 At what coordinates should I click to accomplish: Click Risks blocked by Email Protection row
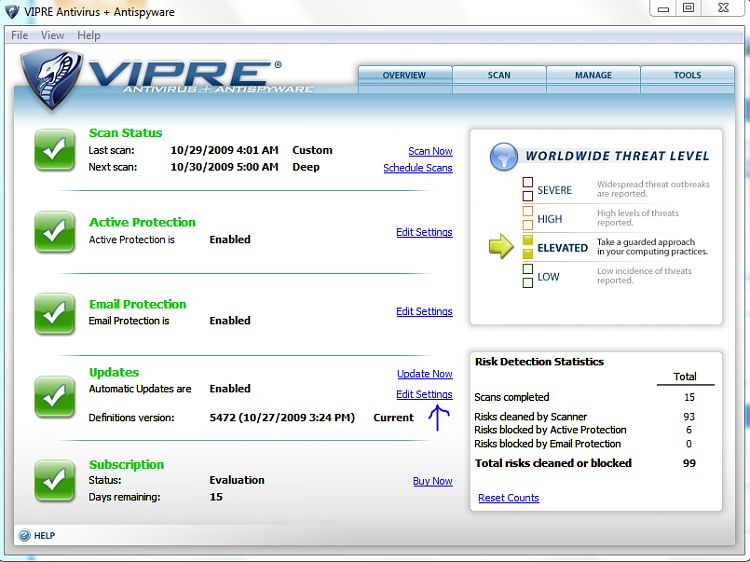(585, 444)
